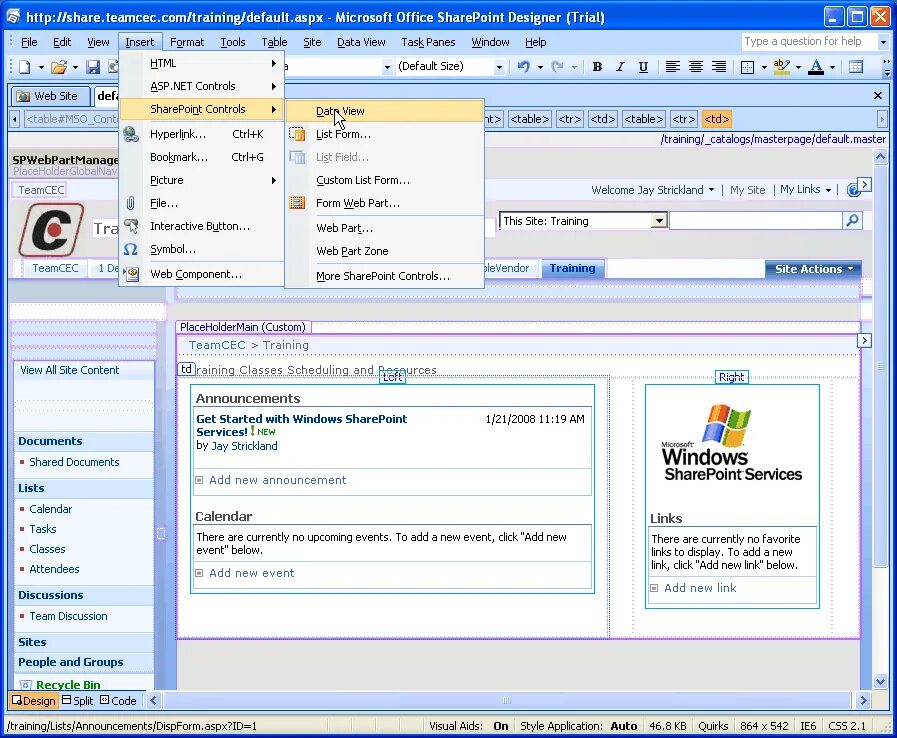Open the Format menu

[186, 42]
